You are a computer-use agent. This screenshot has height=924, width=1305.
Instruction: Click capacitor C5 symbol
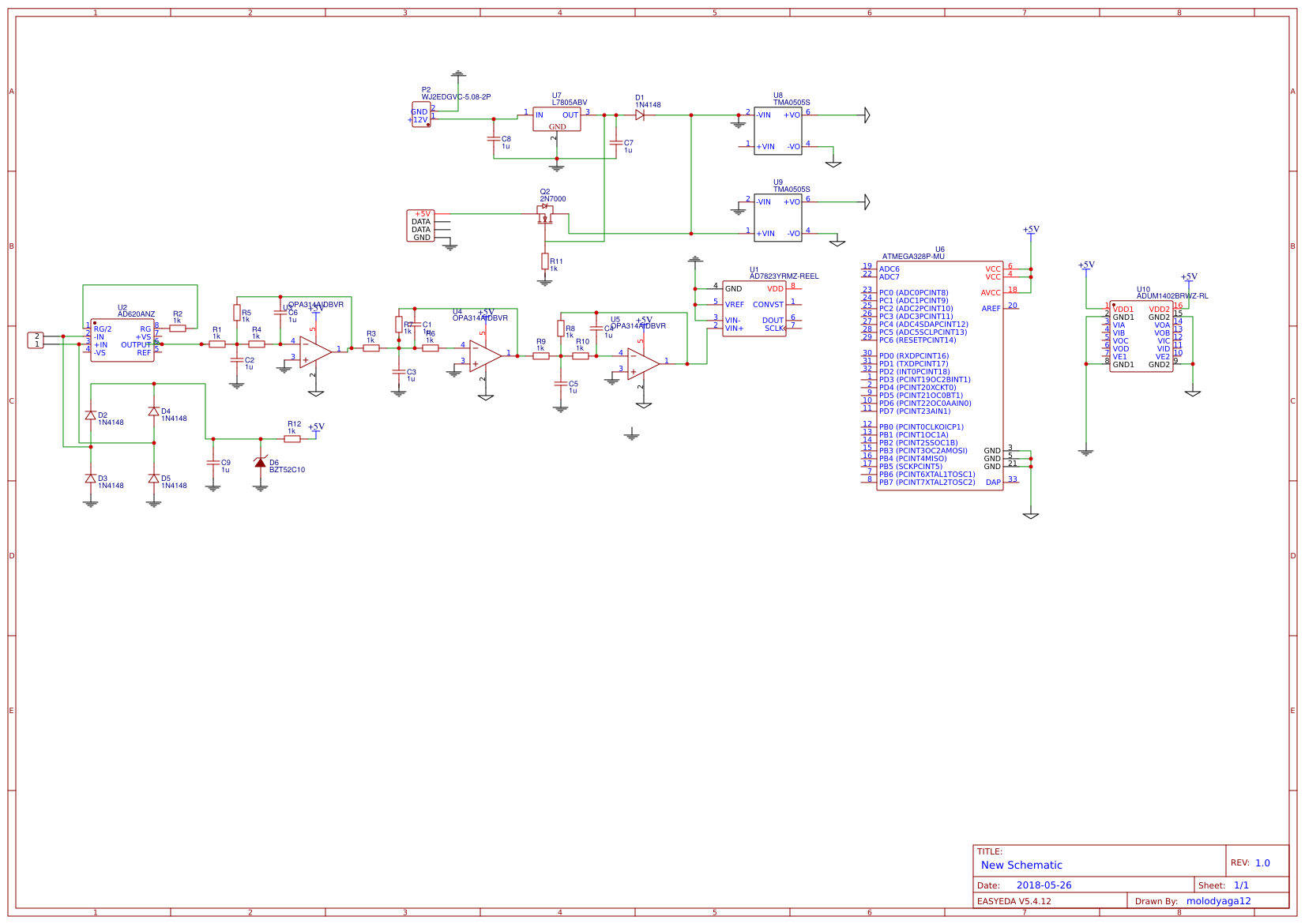coord(561,384)
